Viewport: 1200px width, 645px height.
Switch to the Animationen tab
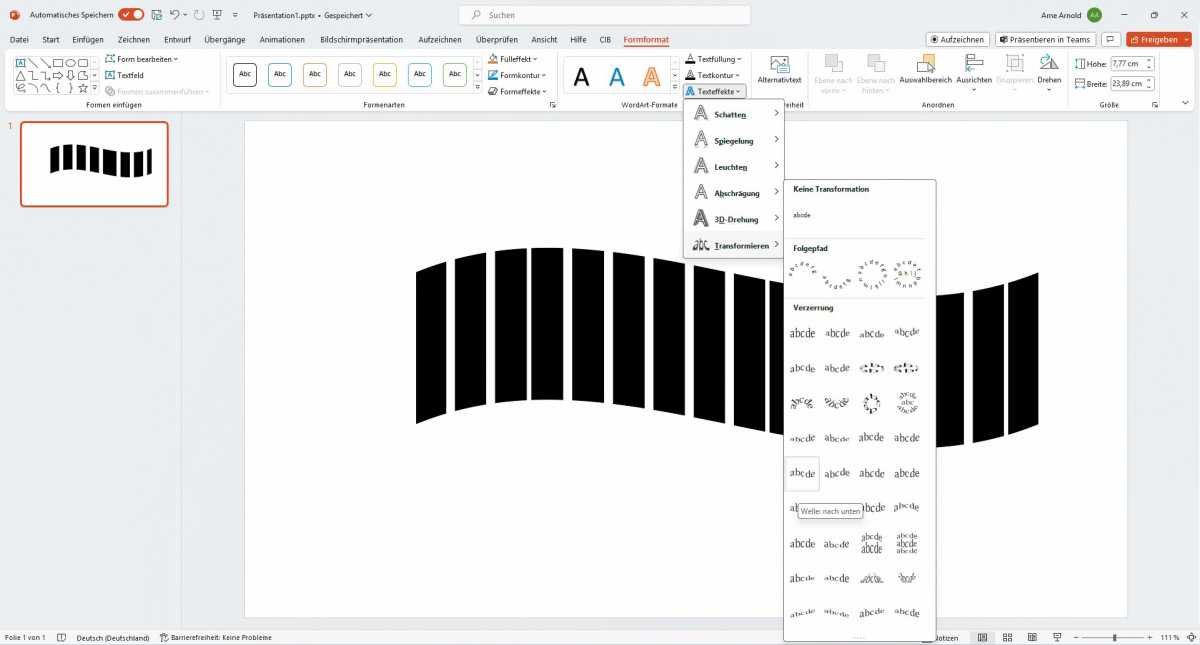(282, 39)
